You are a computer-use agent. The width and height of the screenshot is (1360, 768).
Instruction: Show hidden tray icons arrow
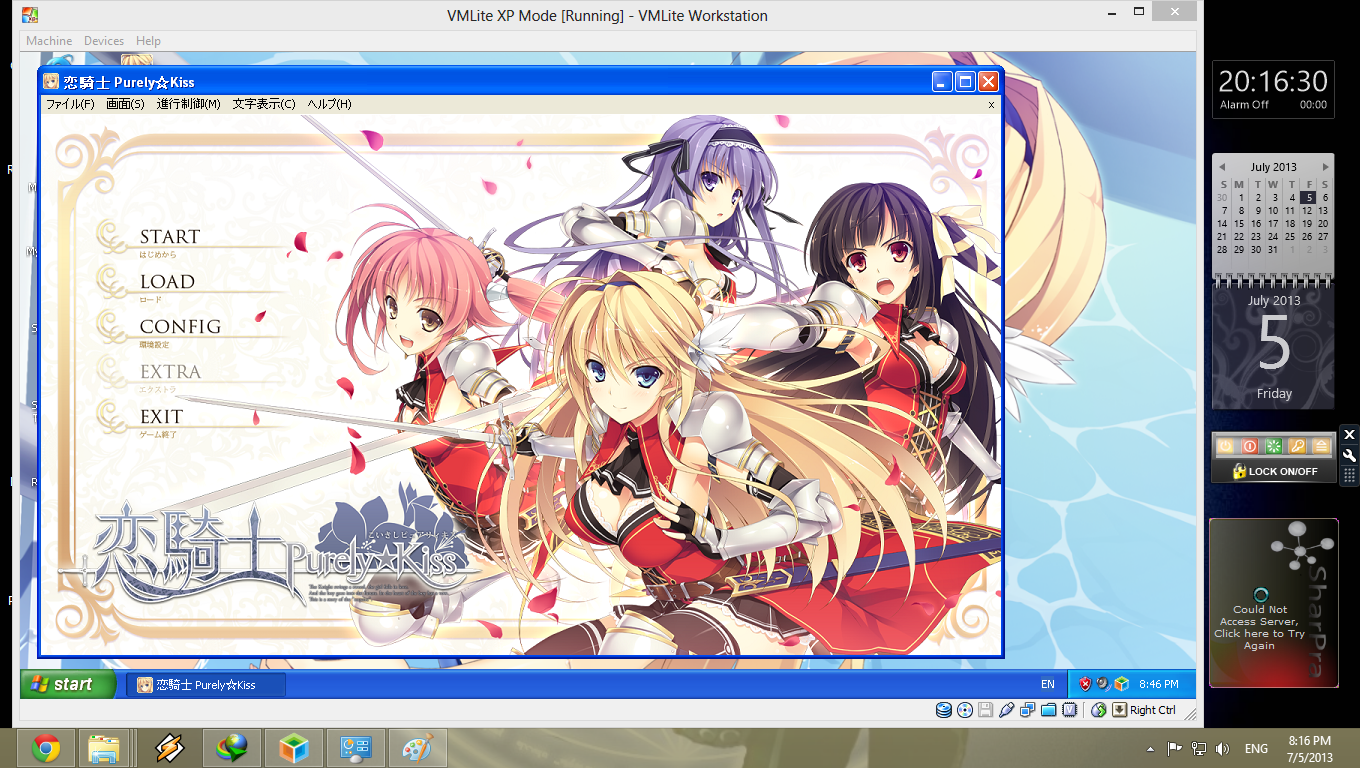pyautogui.click(x=1150, y=748)
